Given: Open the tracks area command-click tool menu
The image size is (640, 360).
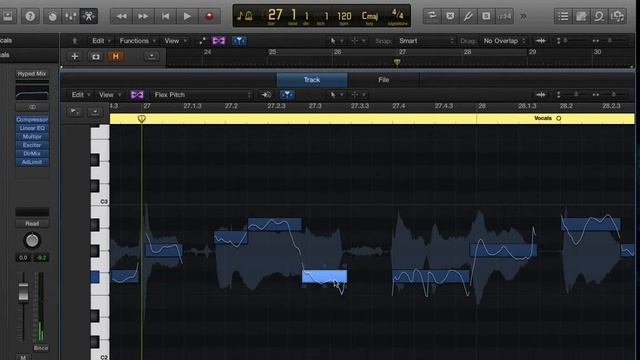Looking at the screenshot, I should (358, 41).
